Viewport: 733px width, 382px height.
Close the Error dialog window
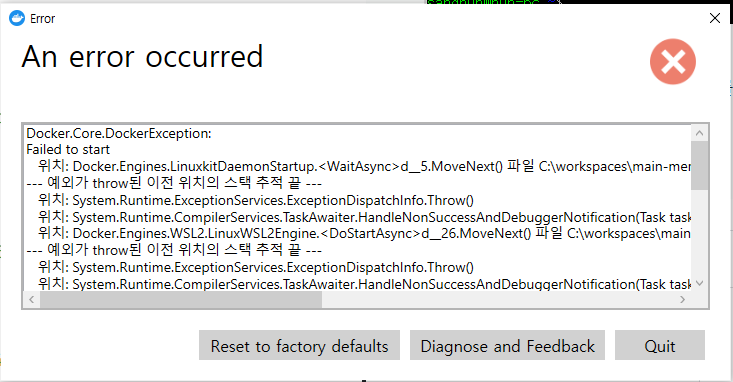[715, 18]
